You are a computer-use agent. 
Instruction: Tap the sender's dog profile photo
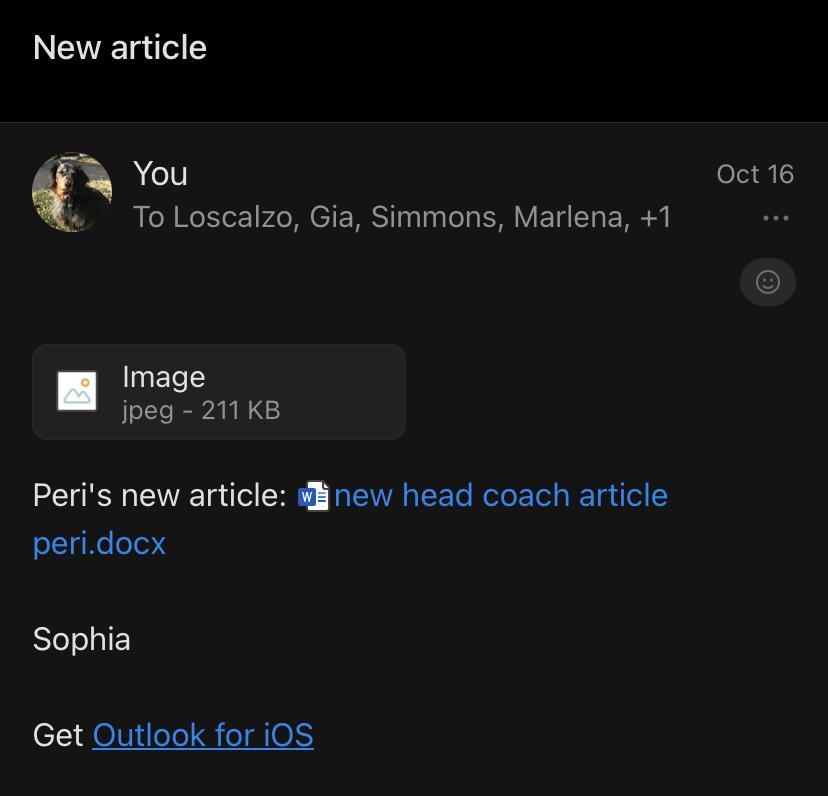click(x=72, y=192)
